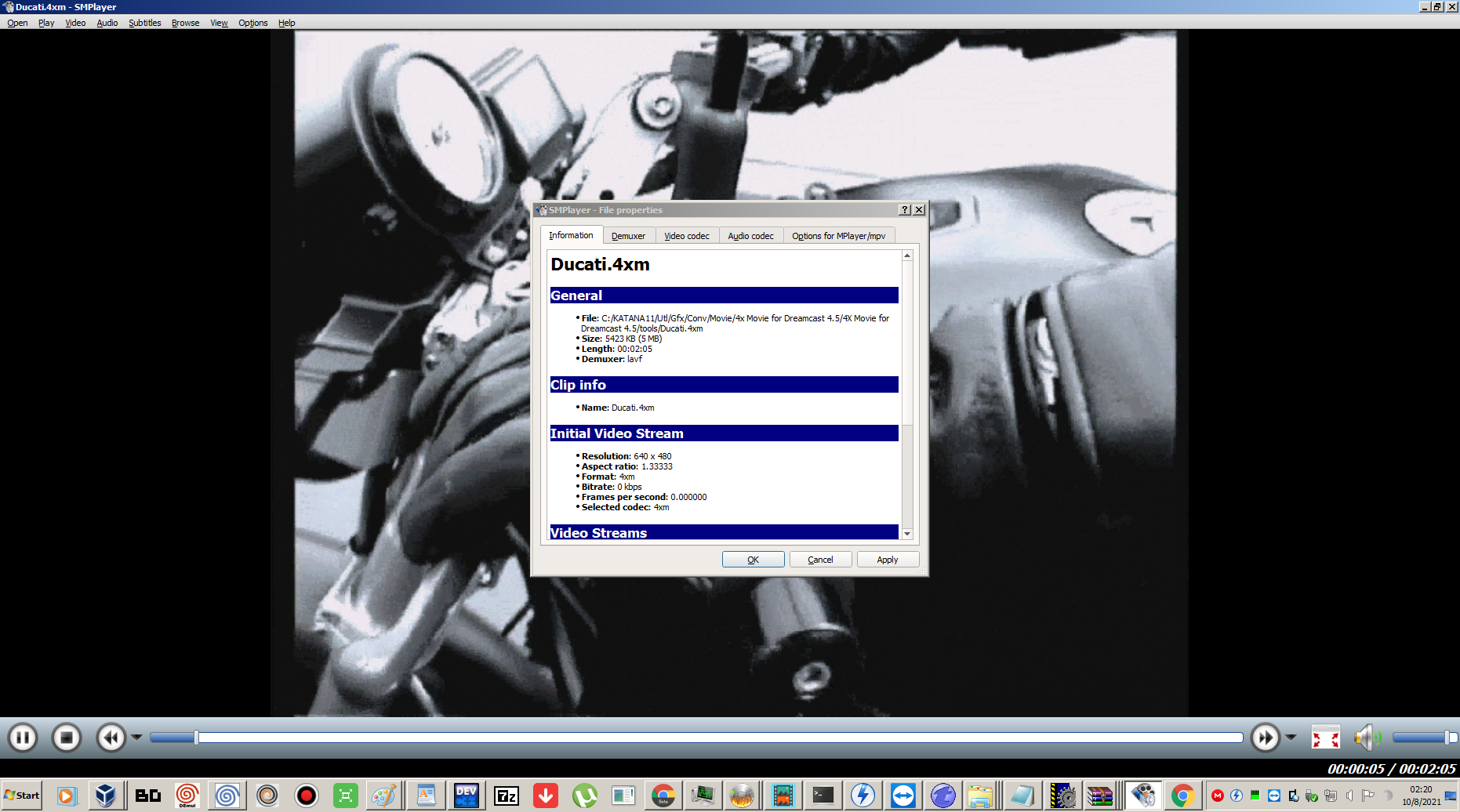Viewport: 1460px width, 812px height.
Task: Open the Open menu
Action: pyautogui.click(x=17, y=23)
